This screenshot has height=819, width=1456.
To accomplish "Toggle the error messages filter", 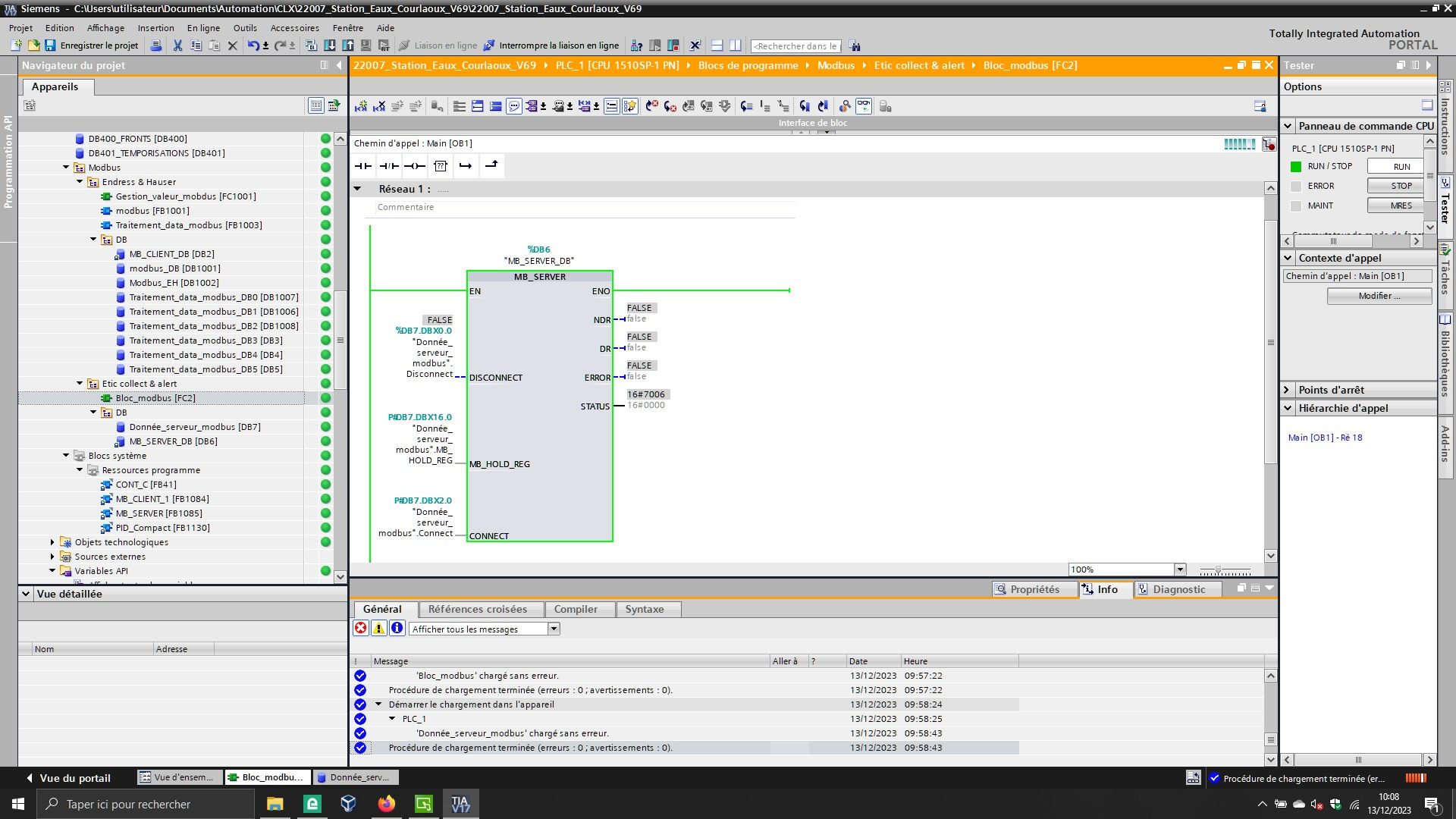I will point(361,629).
